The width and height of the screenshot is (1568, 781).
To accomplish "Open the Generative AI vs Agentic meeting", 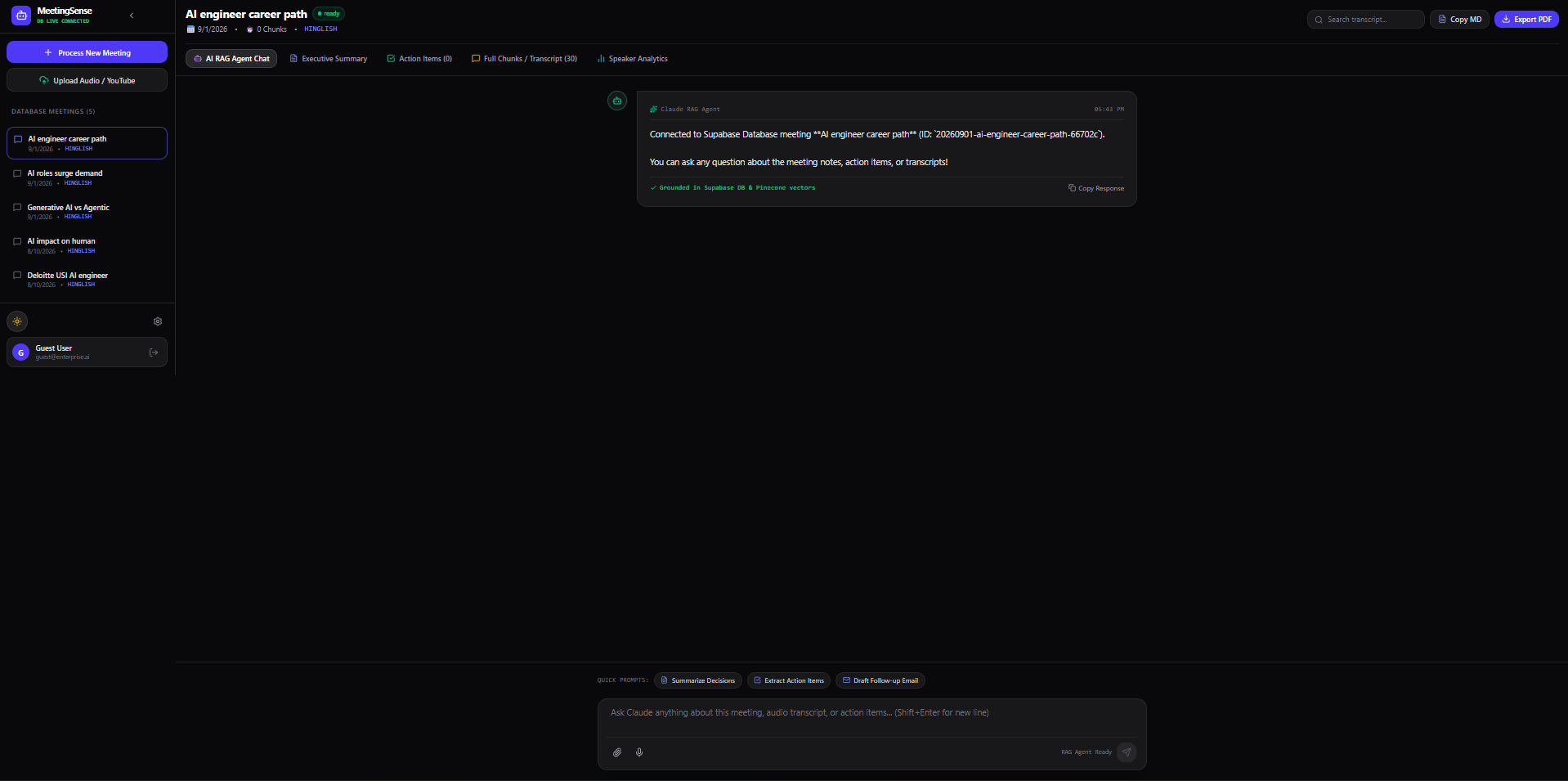I will coord(87,212).
